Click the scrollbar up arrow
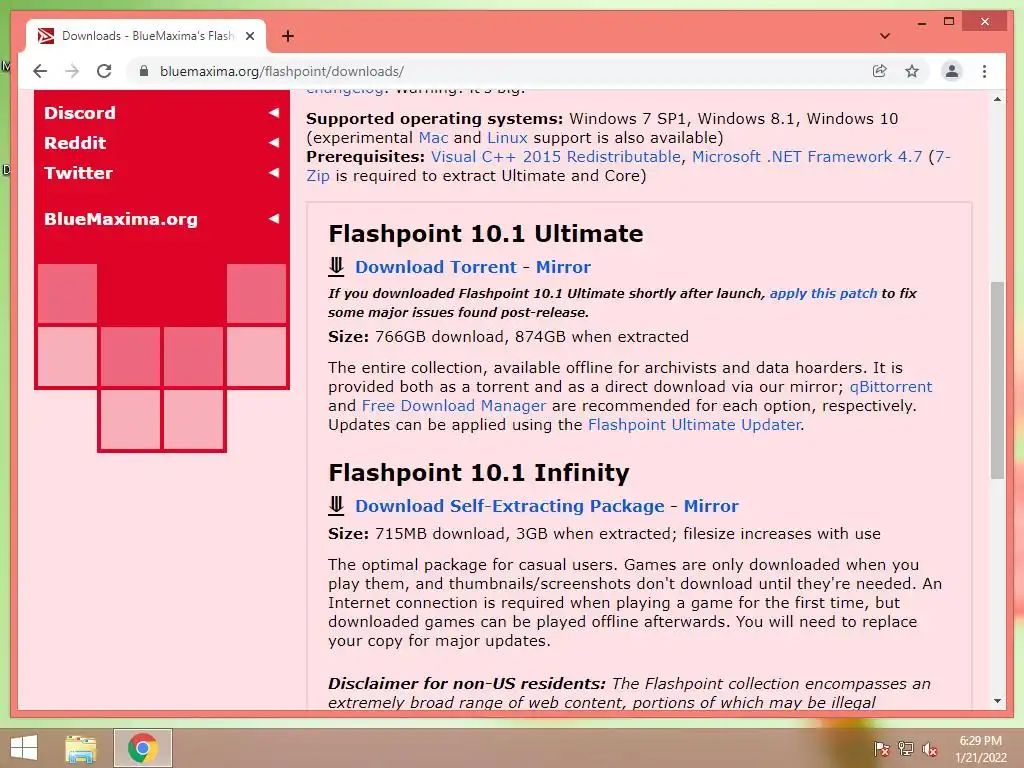Viewport: 1024px width, 768px height. coord(997,99)
